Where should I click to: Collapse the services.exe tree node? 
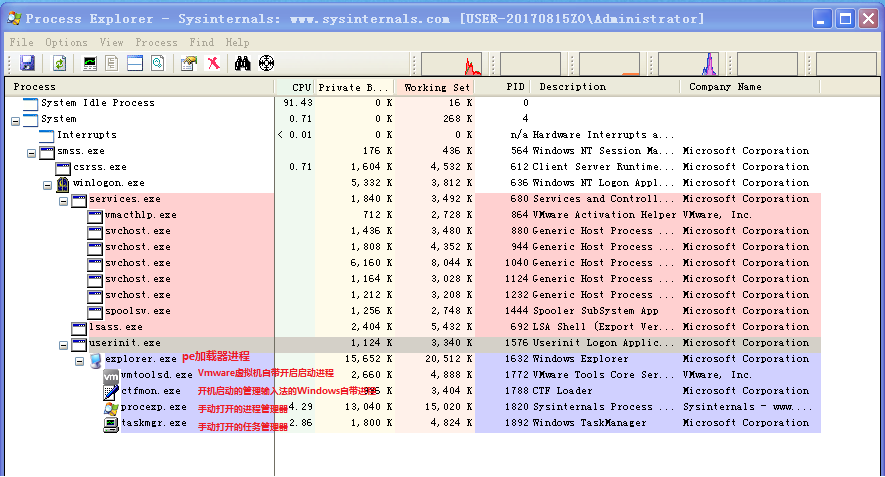(x=64, y=201)
